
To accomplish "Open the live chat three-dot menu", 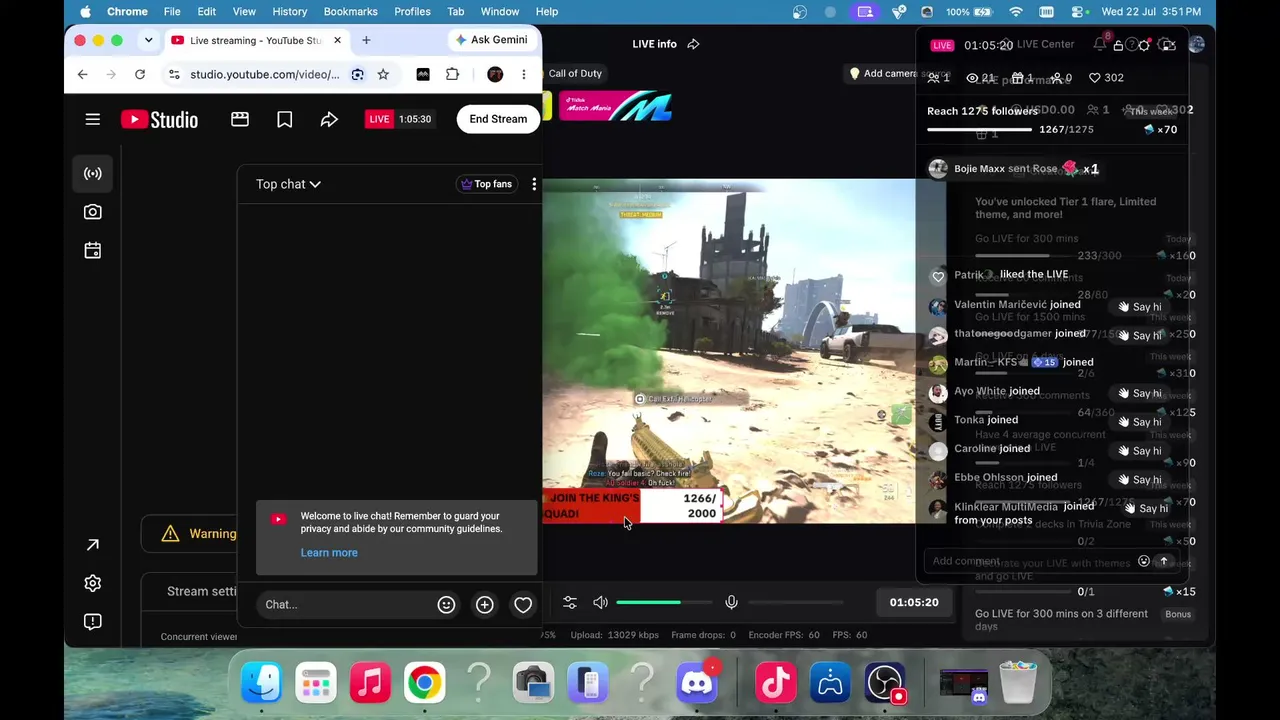I will [534, 184].
